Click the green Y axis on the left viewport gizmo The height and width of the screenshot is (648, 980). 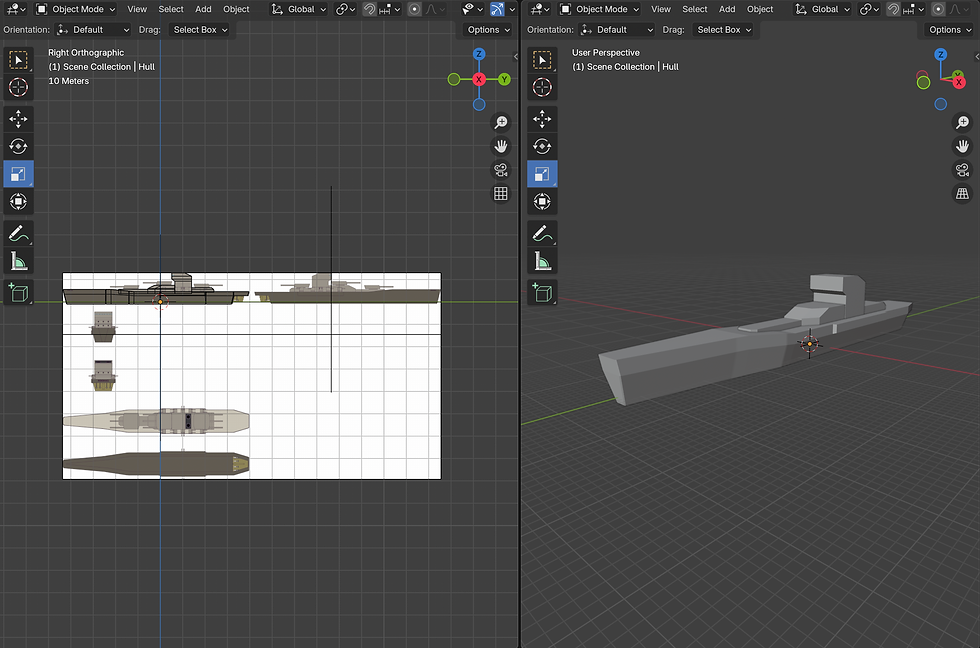click(x=504, y=78)
